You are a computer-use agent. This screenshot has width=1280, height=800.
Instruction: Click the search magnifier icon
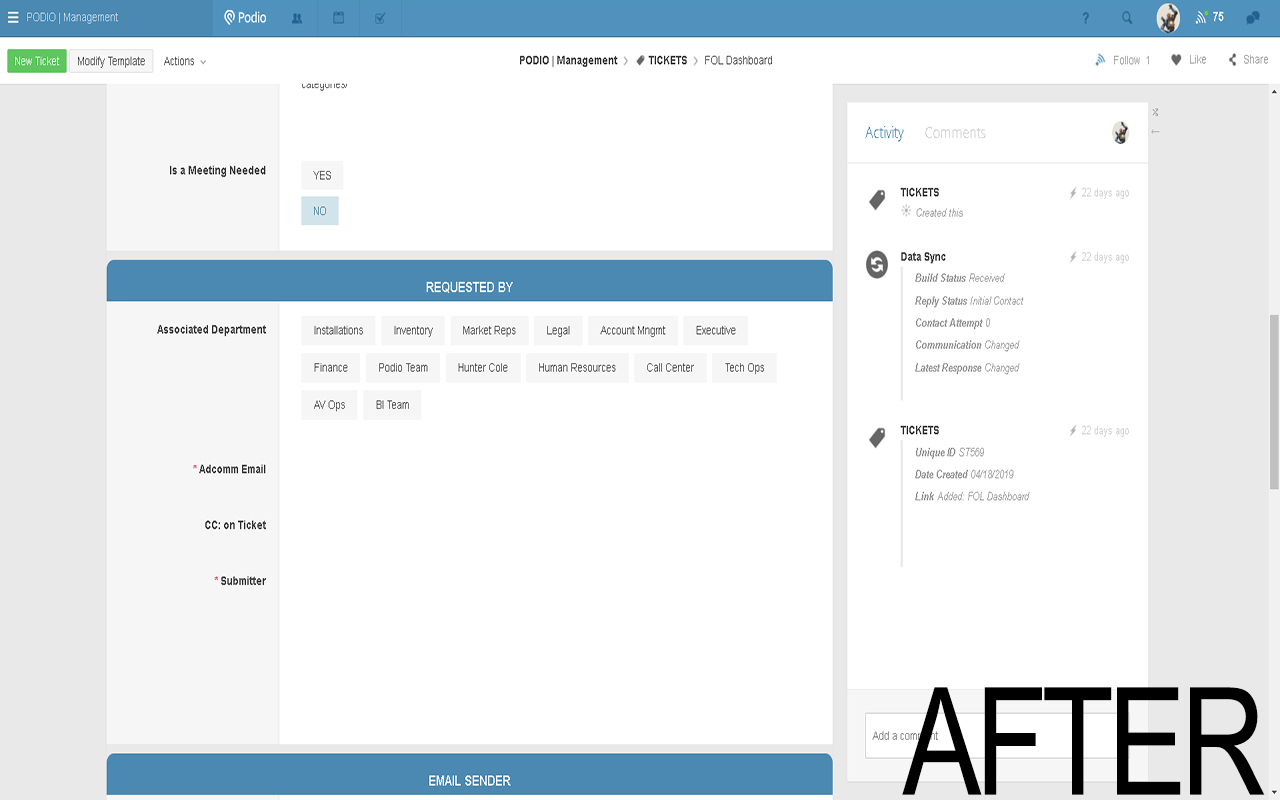pyautogui.click(x=1127, y=18)
